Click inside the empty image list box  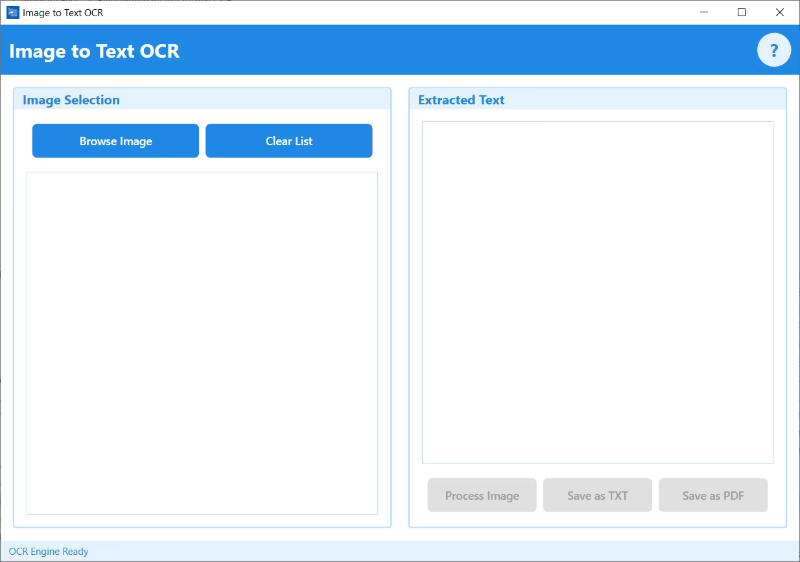pyautogui.click(x=202, y=343)
